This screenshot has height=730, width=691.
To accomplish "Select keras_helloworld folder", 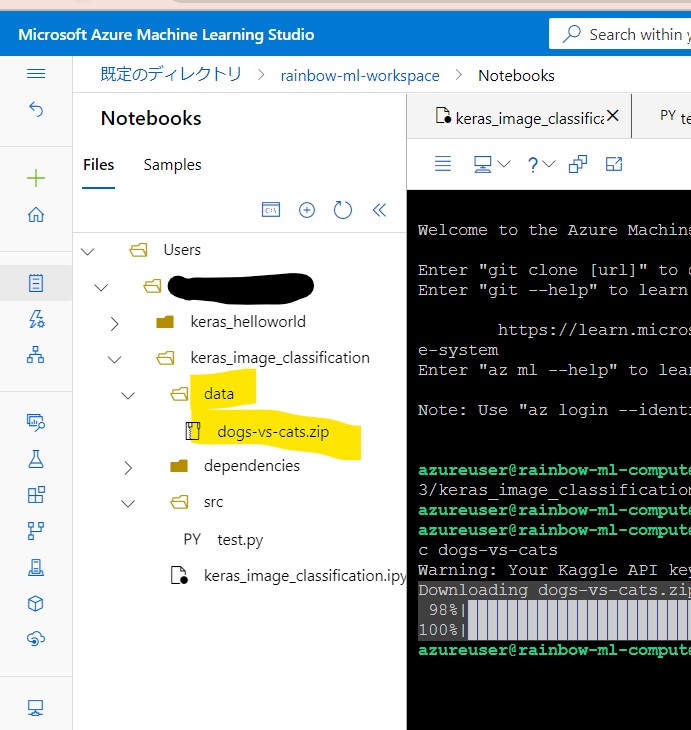I will (x=248, y=322).
